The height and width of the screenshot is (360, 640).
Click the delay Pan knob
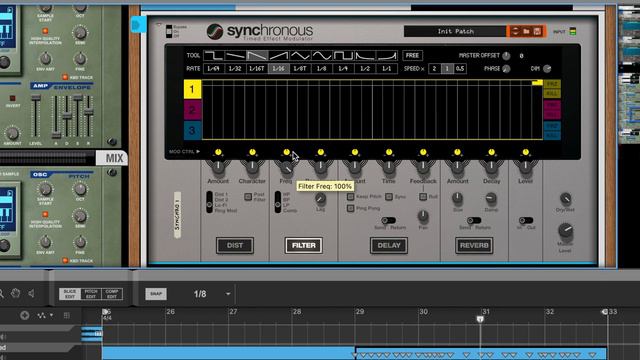pos(423,216)
